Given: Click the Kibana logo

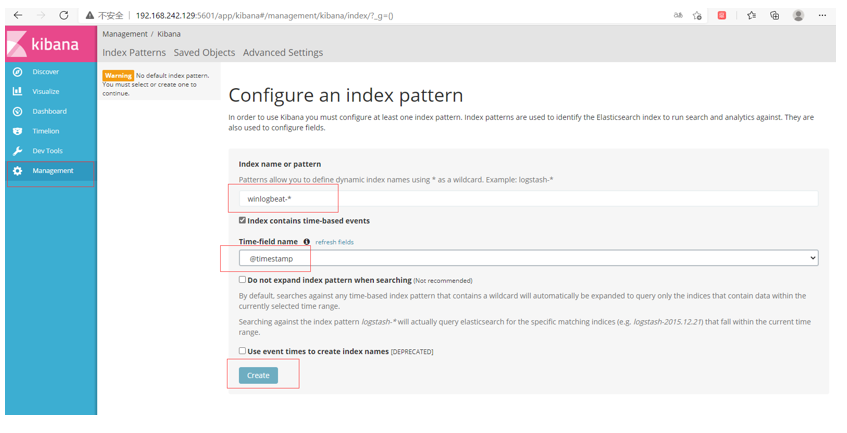Looking at the screenshot, I should click(51, 44).
